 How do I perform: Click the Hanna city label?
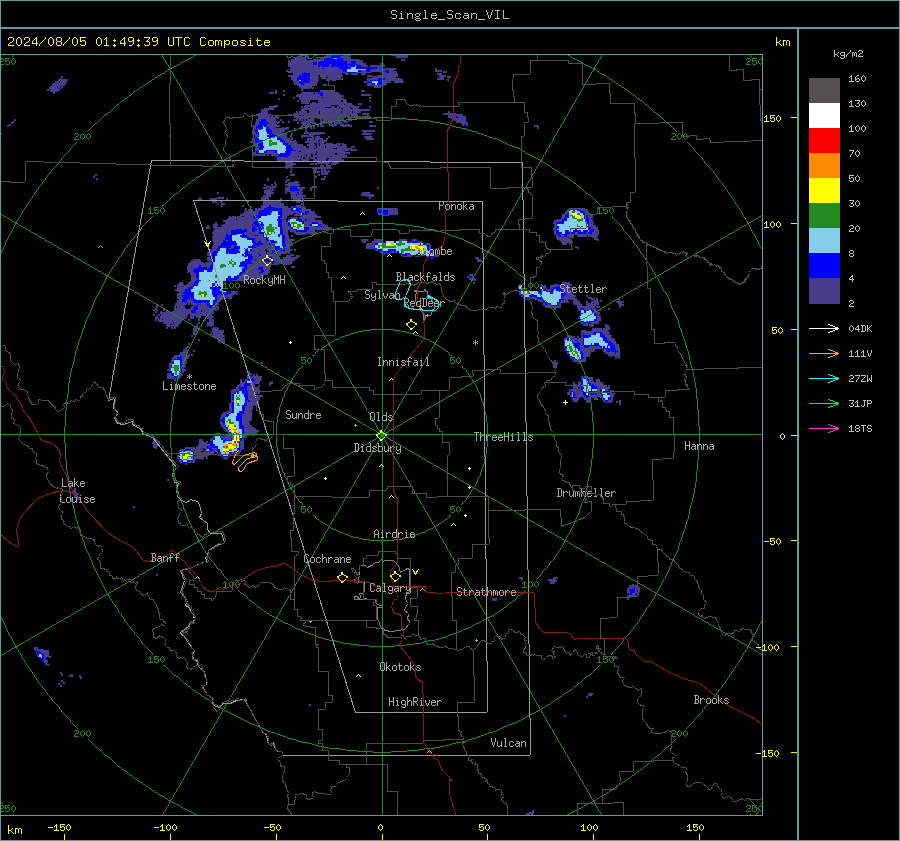point(699,446)
